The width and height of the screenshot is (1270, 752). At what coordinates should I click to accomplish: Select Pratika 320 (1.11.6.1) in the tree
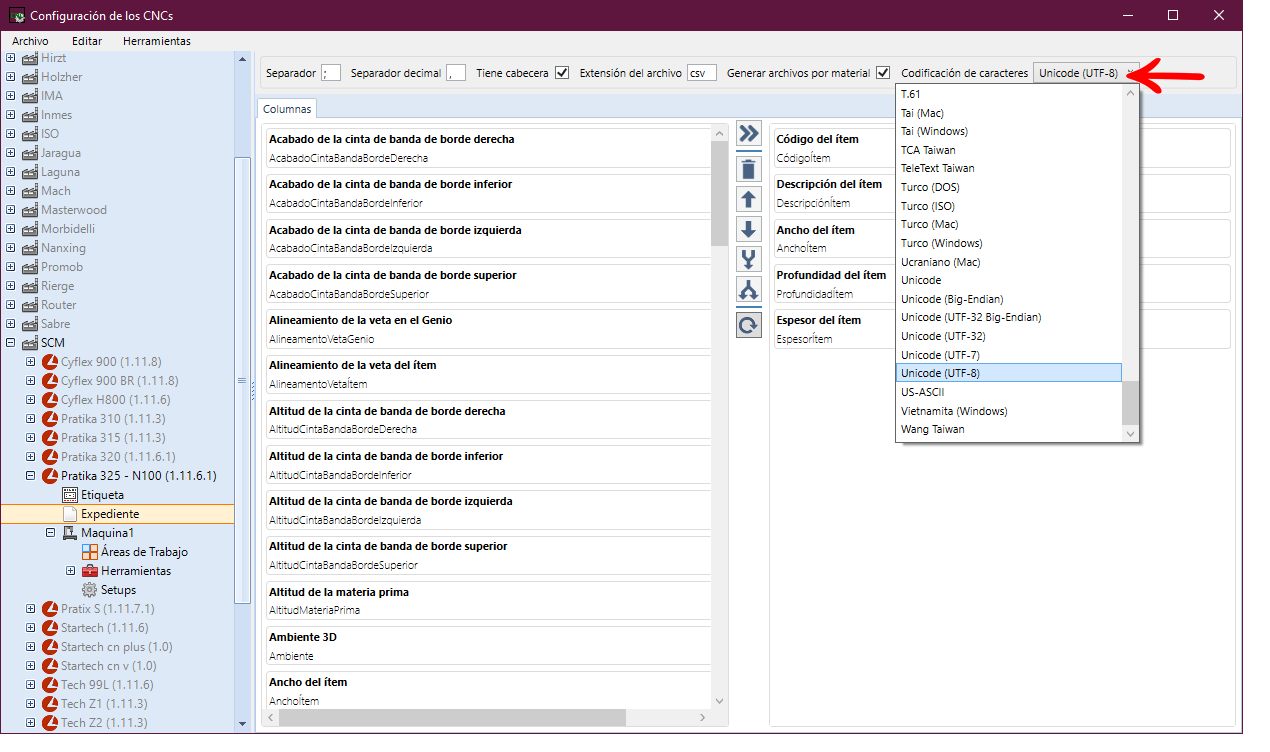pyautogui.click(x=118, y=457)
